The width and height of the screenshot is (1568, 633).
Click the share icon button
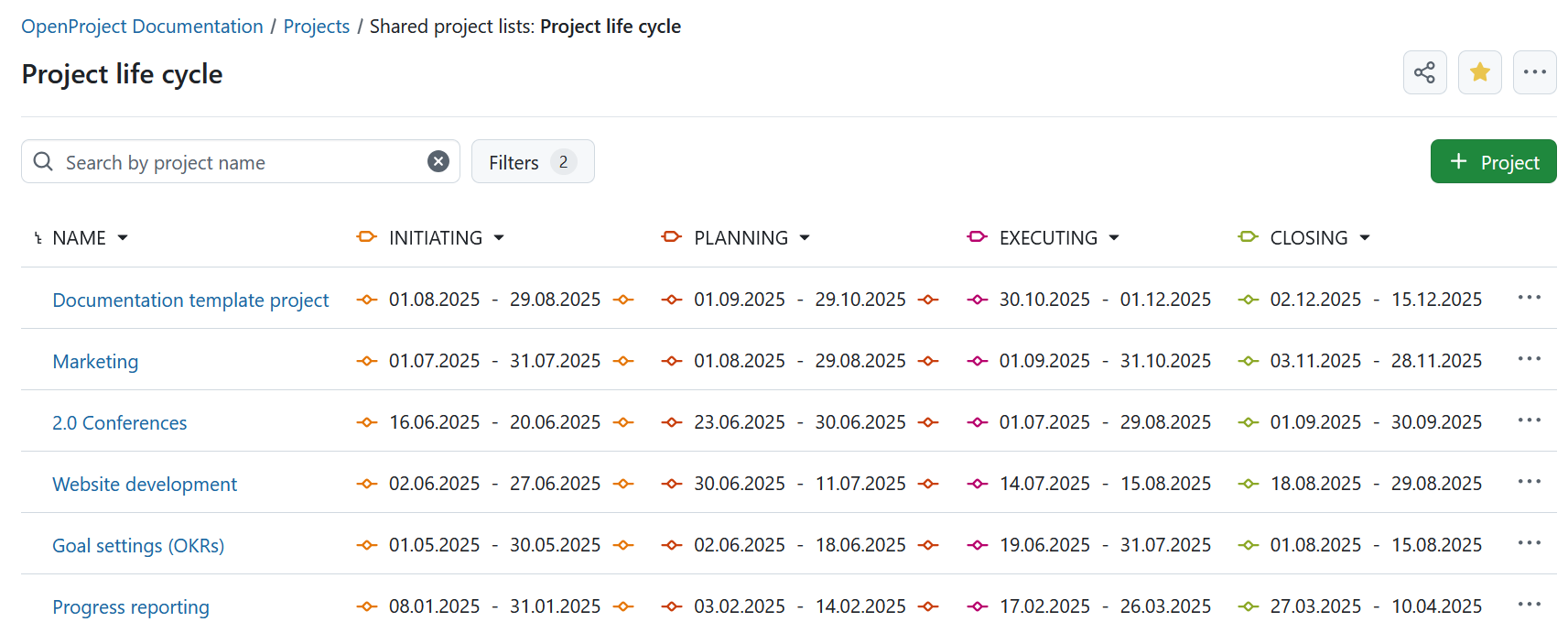pyautogui.click(x=1424, y=72)
